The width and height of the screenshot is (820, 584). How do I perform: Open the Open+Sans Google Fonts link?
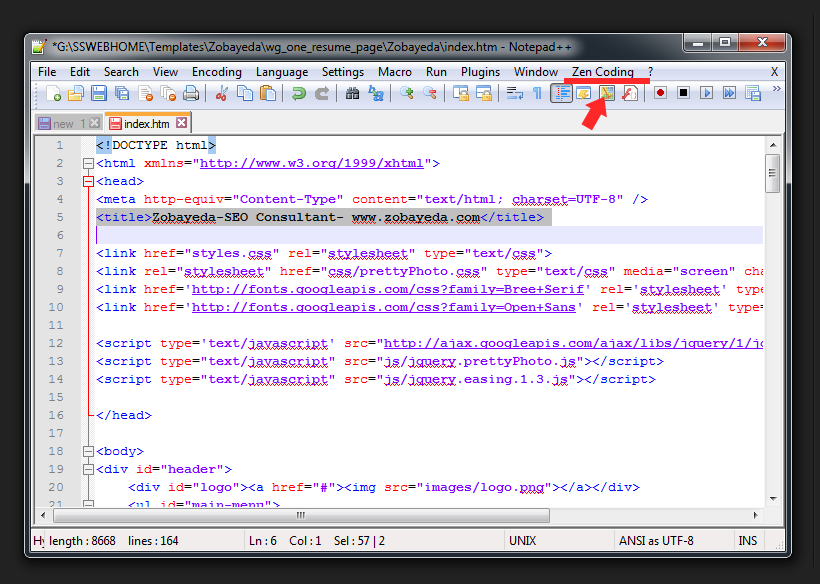(384, 307)
